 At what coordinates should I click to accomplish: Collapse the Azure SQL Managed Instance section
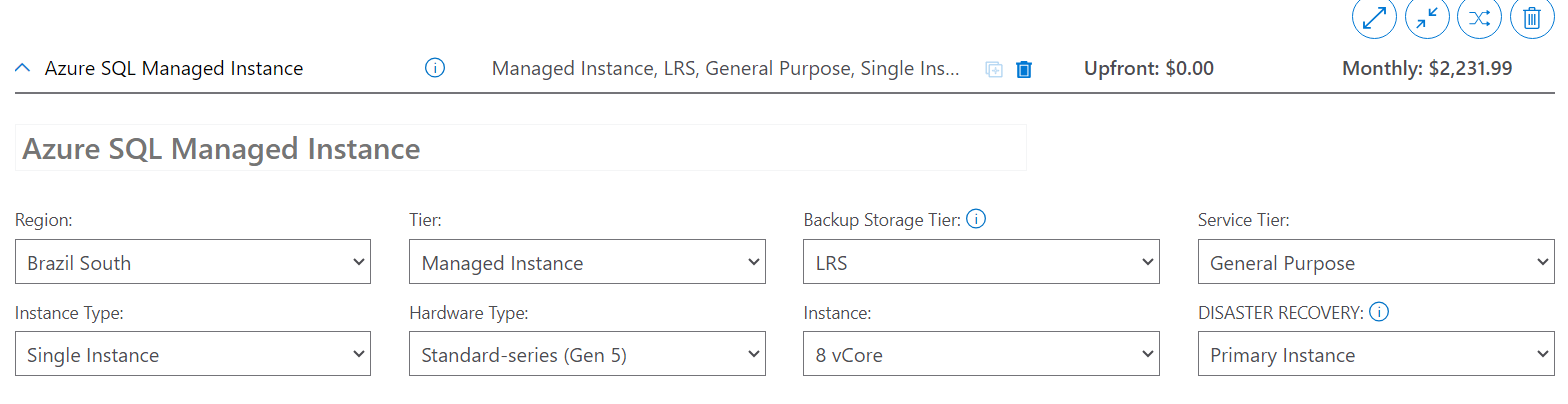click(x=23, y=69)
